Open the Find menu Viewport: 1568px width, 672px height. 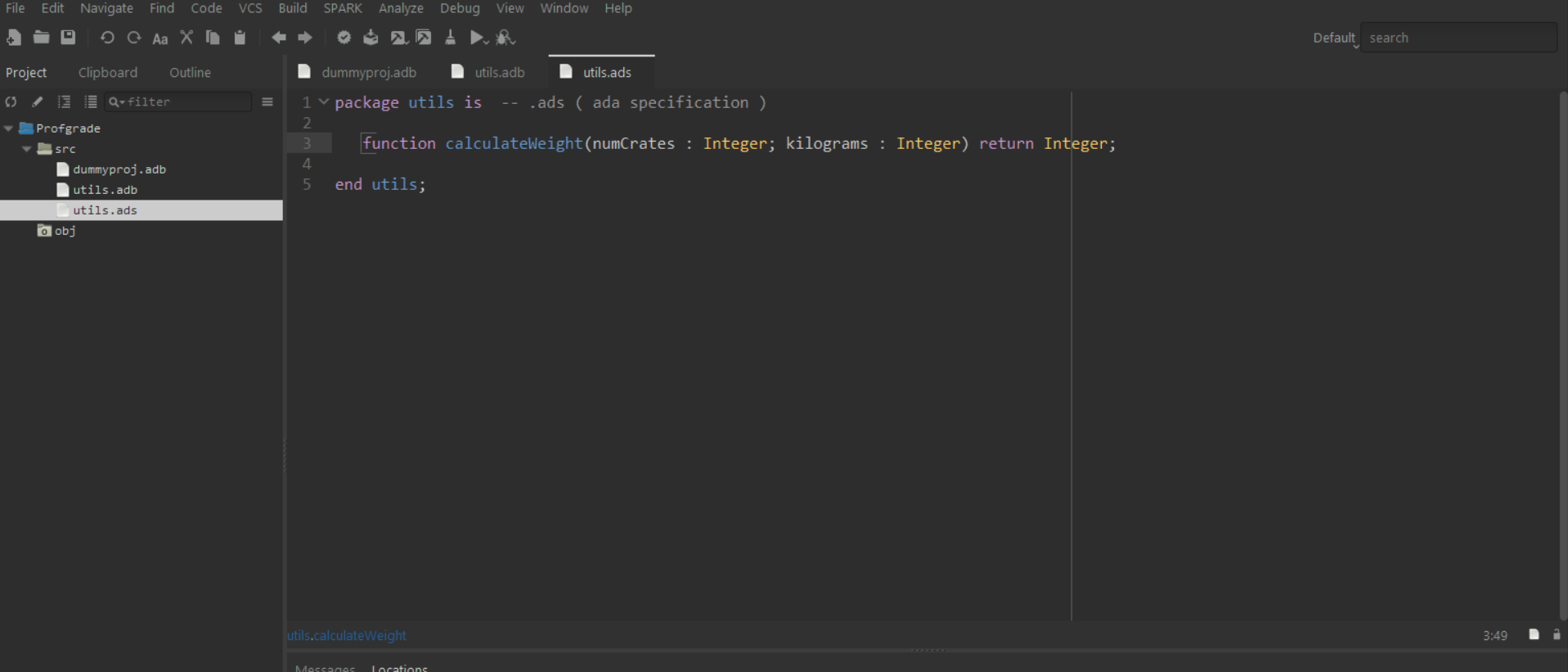162,8
